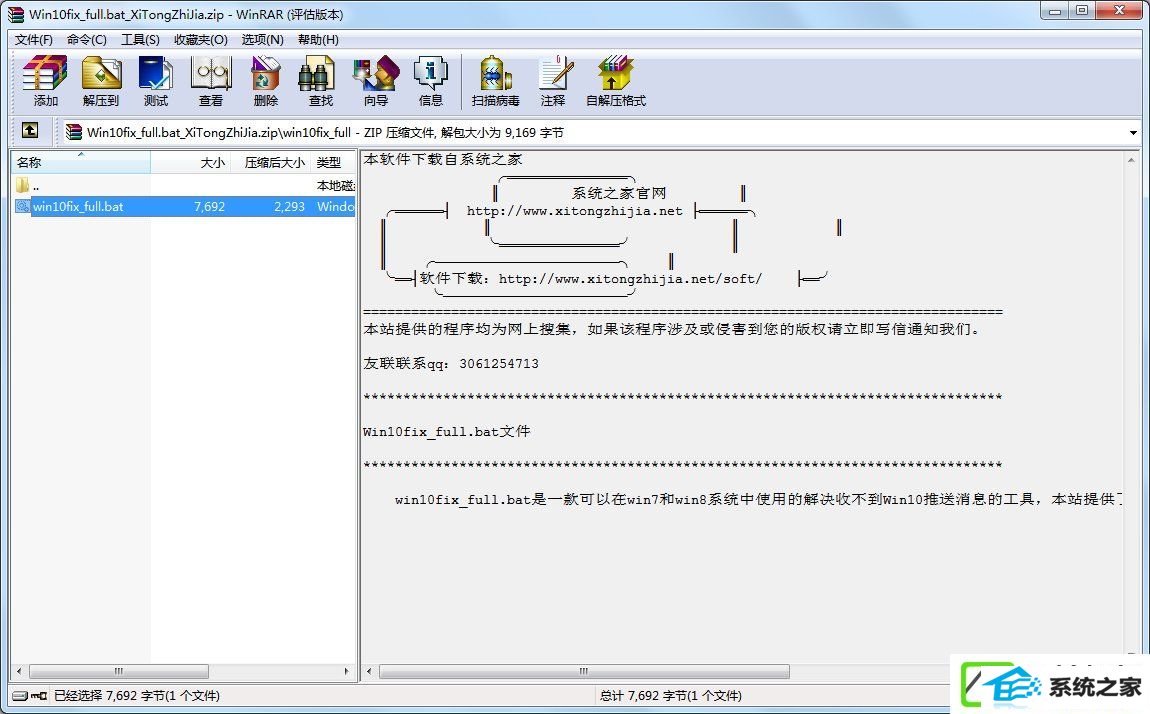Click the 添加 (Add) toolbar icon
Screen dimensions: 1150x714
(45, 81)
